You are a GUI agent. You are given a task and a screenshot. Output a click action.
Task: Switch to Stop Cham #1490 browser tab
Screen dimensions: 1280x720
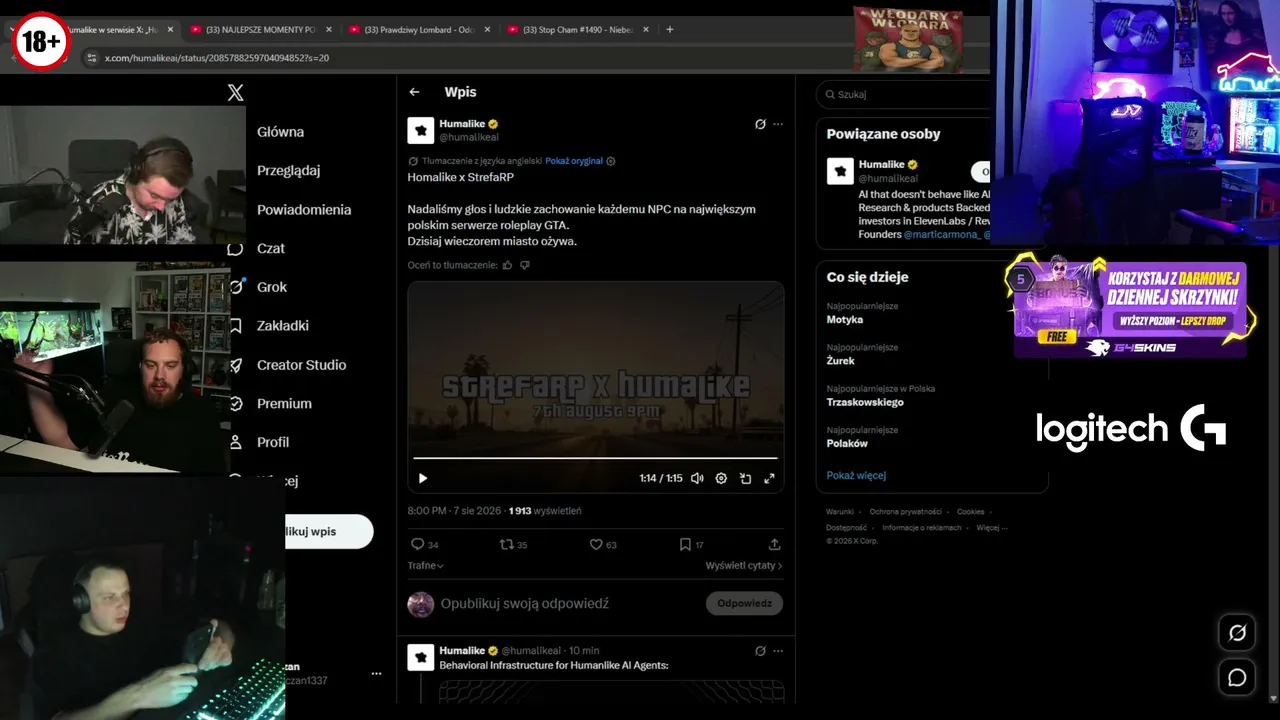578,29
